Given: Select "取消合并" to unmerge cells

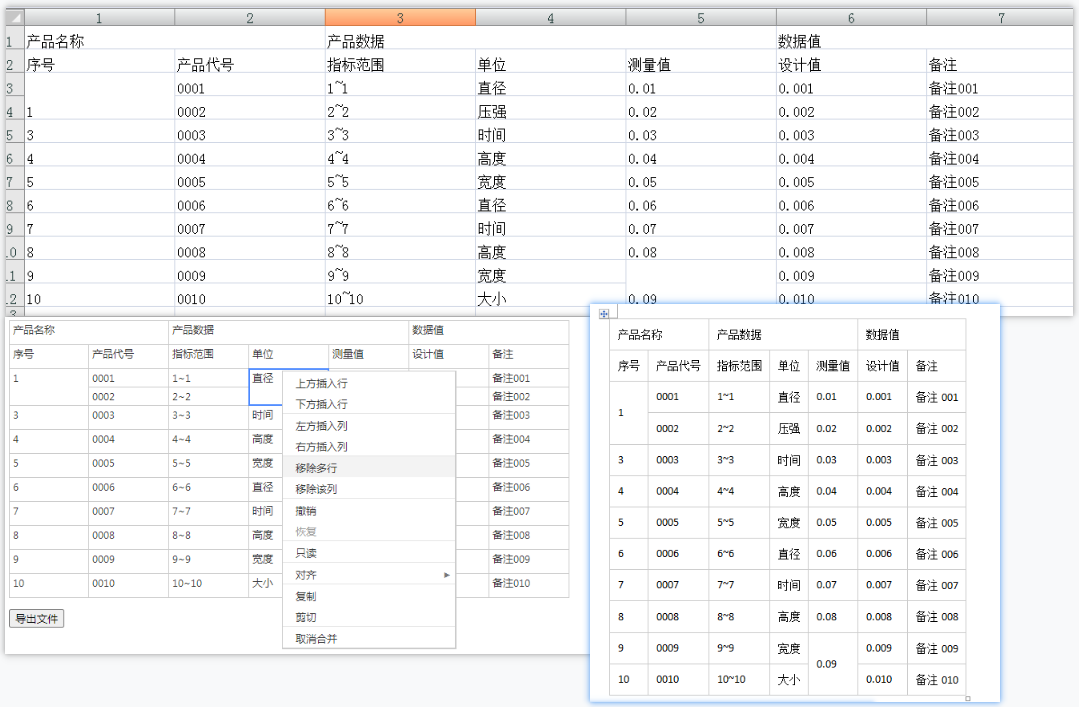Looking at the screenshot, I should [320, 639].
